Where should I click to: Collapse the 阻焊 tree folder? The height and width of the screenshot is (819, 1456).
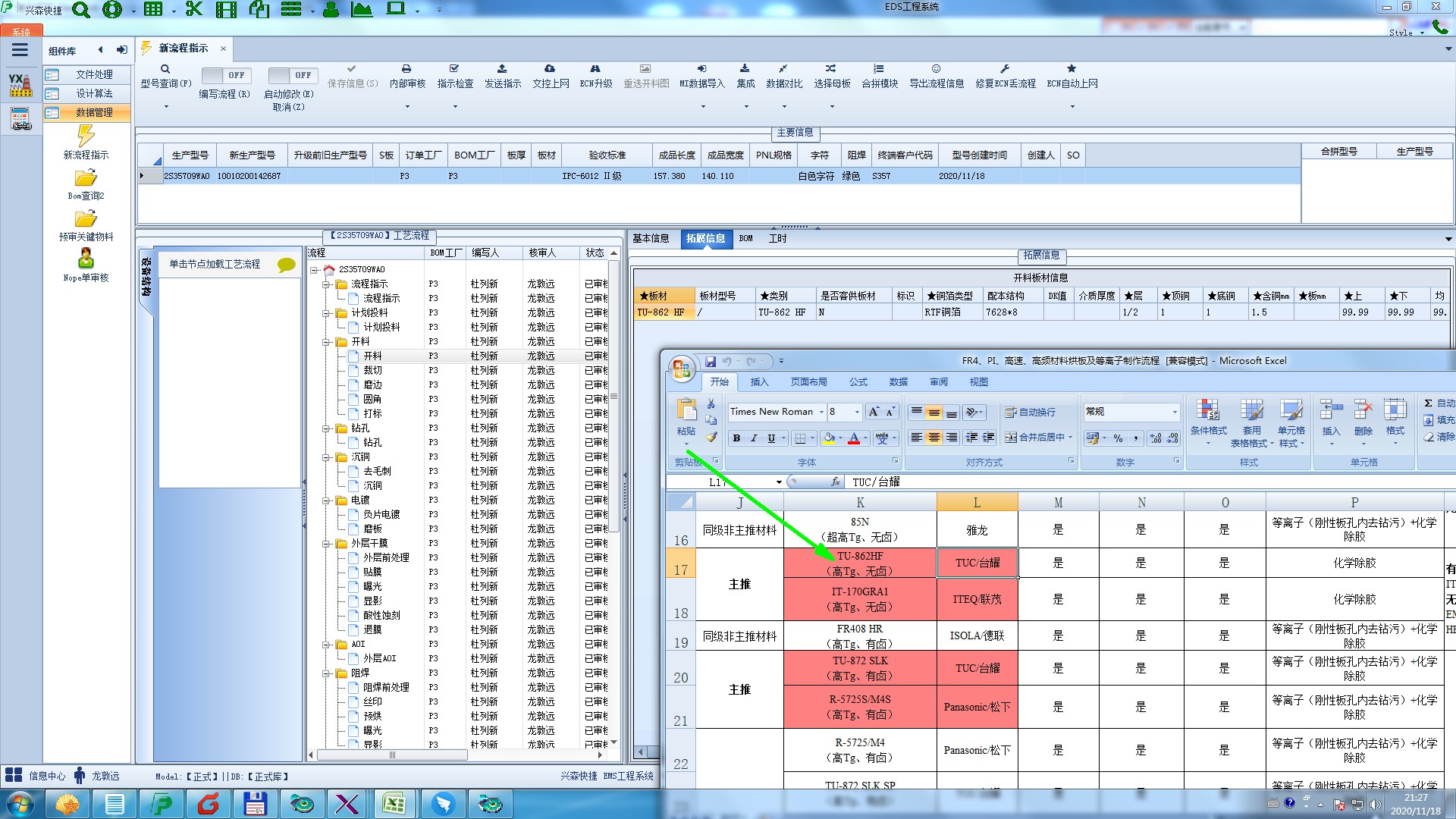tap(326, 673)
